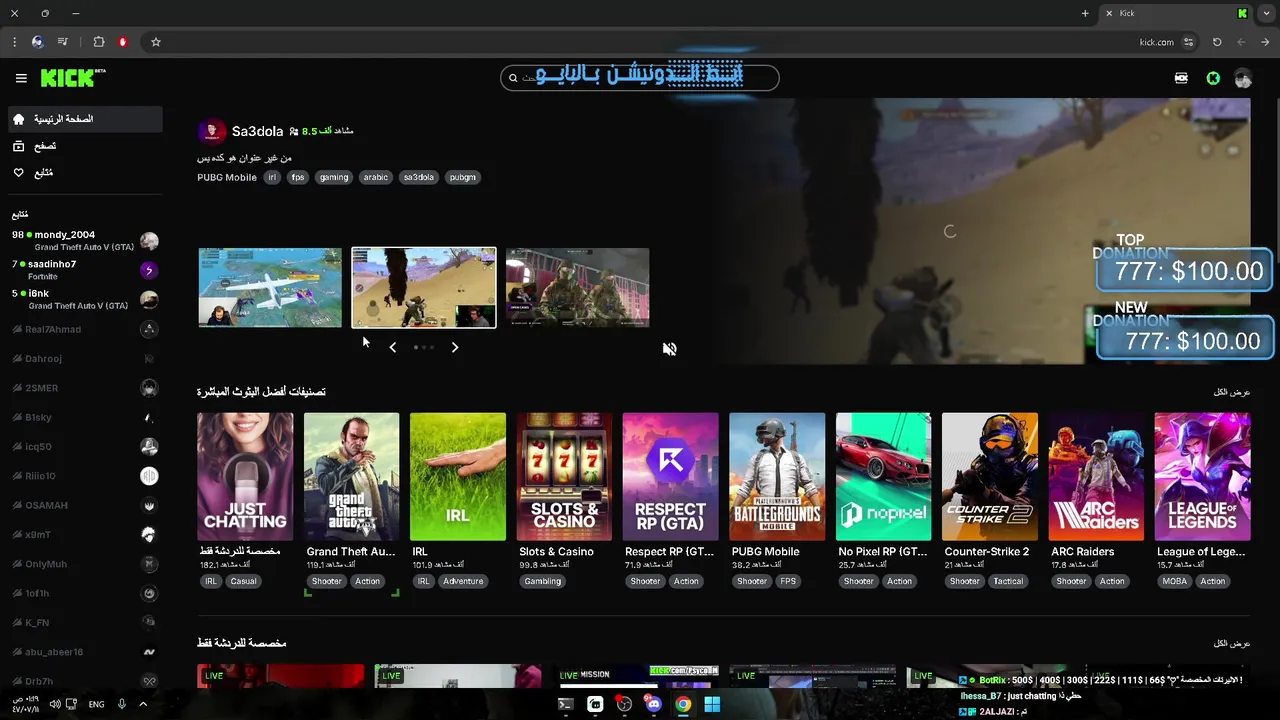Screen dimensions: 1280x720
Task: Open Respect RP (GTA) category card
Action: (x=670, y=477)
